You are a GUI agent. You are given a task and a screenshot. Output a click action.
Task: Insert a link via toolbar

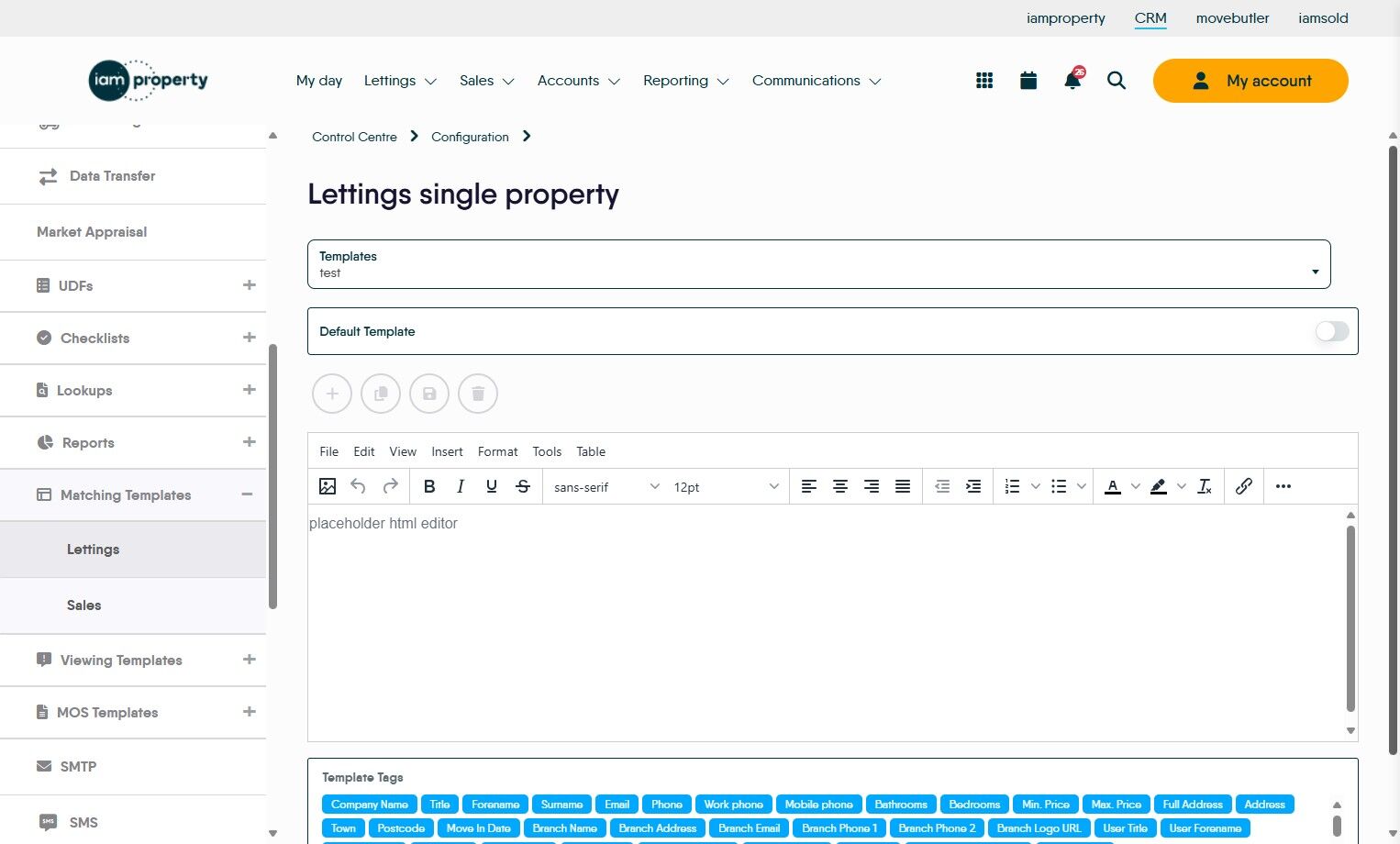click(x=1244, y=486)
